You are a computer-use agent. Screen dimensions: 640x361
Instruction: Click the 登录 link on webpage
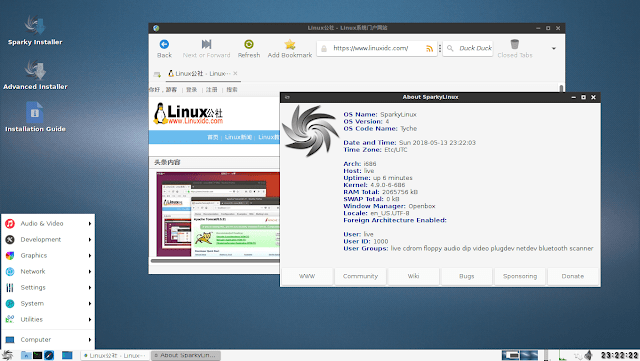click(x=191, y=90)
